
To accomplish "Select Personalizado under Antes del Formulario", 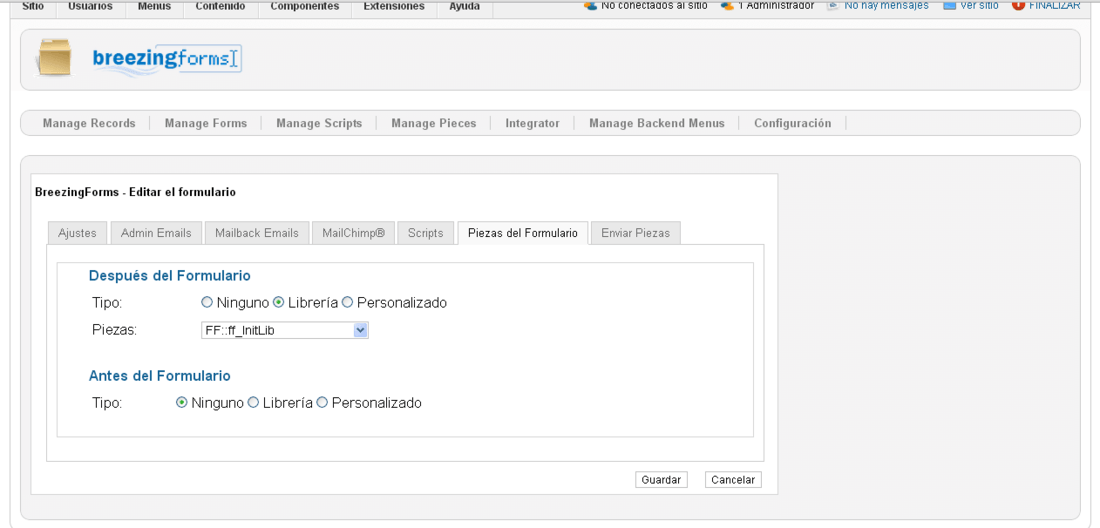I will pyautogui.click(x=322, y=403).
